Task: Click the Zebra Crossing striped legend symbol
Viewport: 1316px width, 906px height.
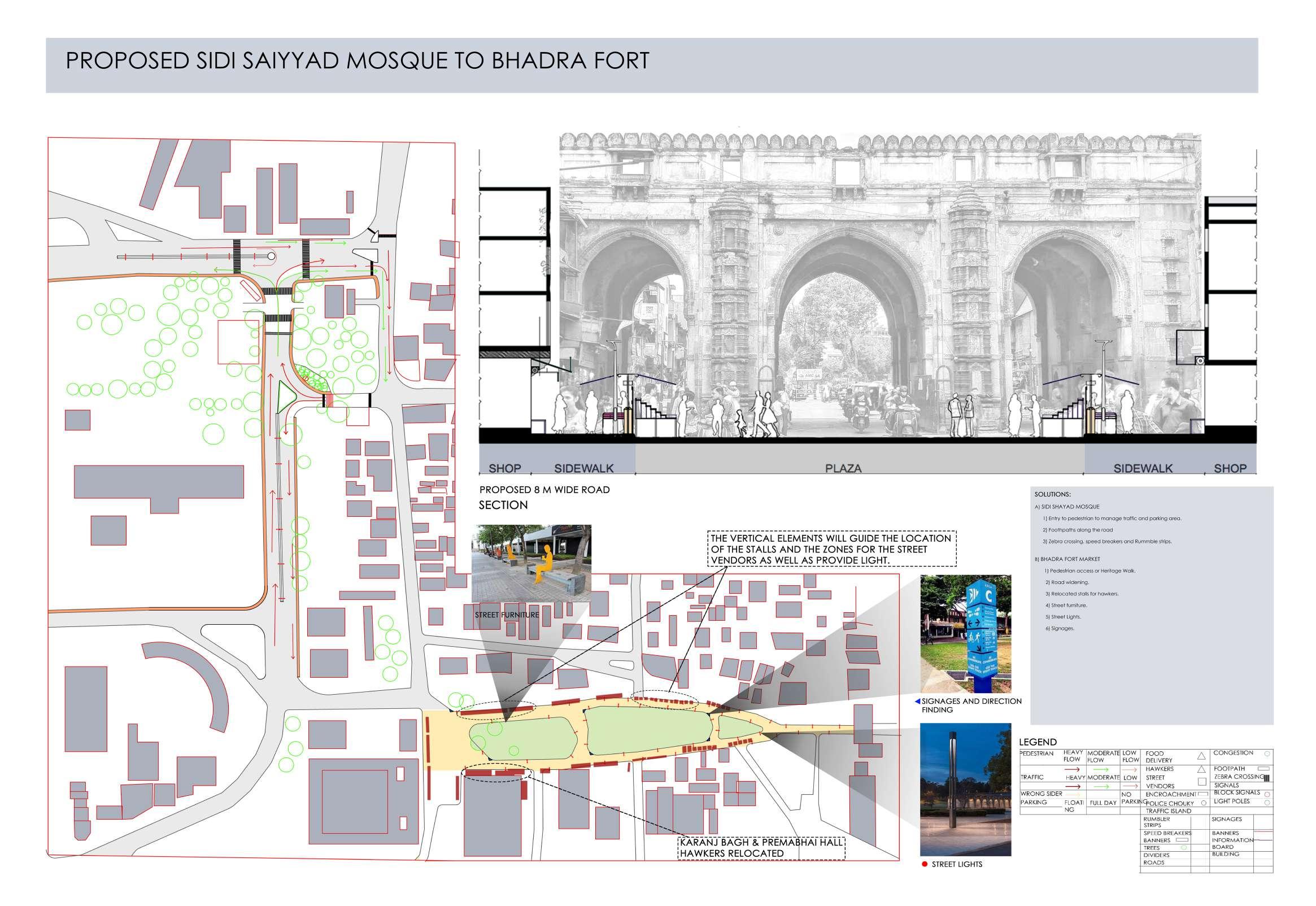Action: pyautogui.click(x=1267, y=778)
